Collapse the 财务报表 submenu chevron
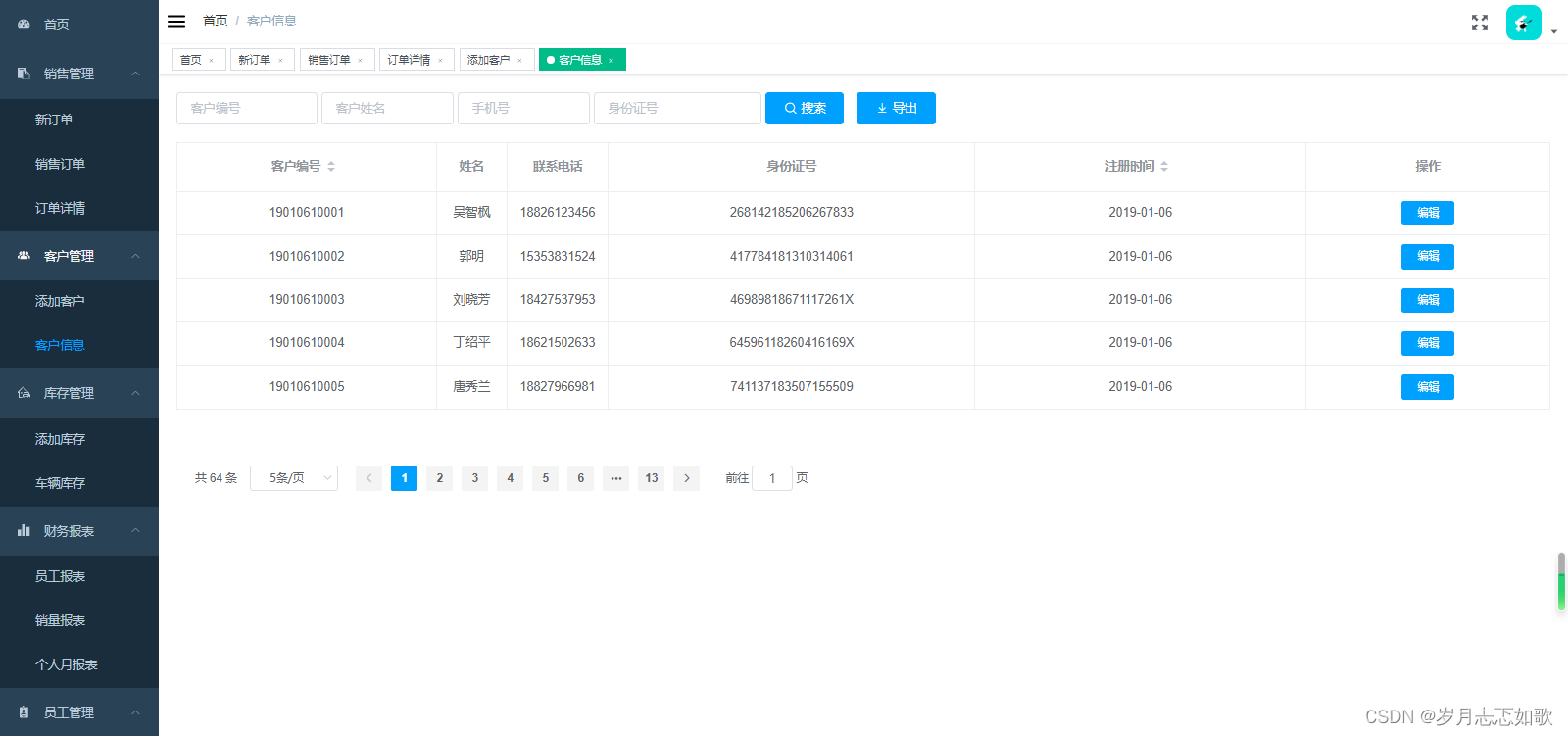 click(135, 531)
